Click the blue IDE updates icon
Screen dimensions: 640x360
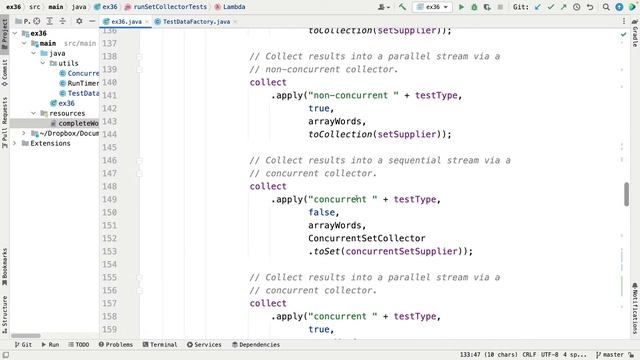619,7
